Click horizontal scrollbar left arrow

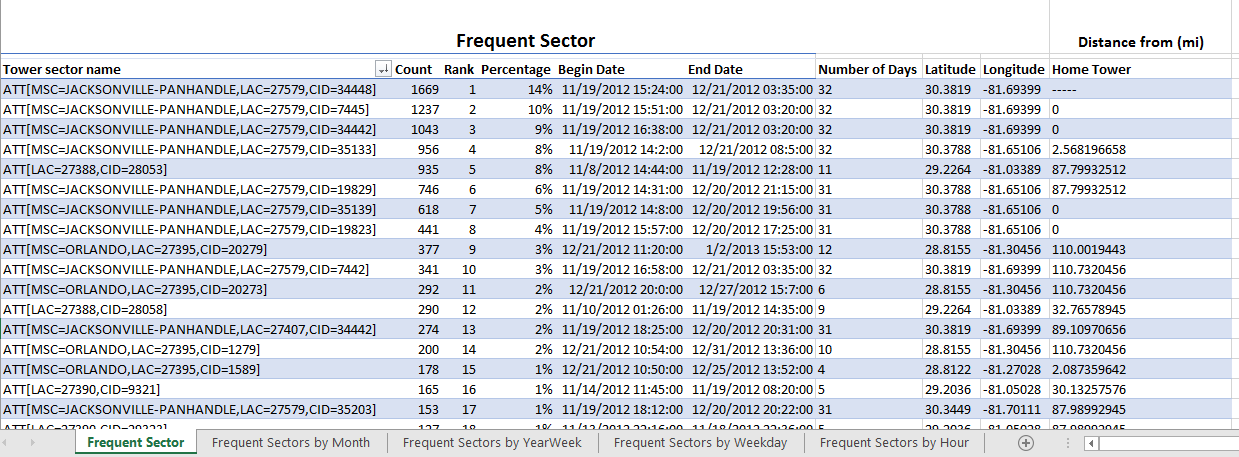[x=1093, y=443]
